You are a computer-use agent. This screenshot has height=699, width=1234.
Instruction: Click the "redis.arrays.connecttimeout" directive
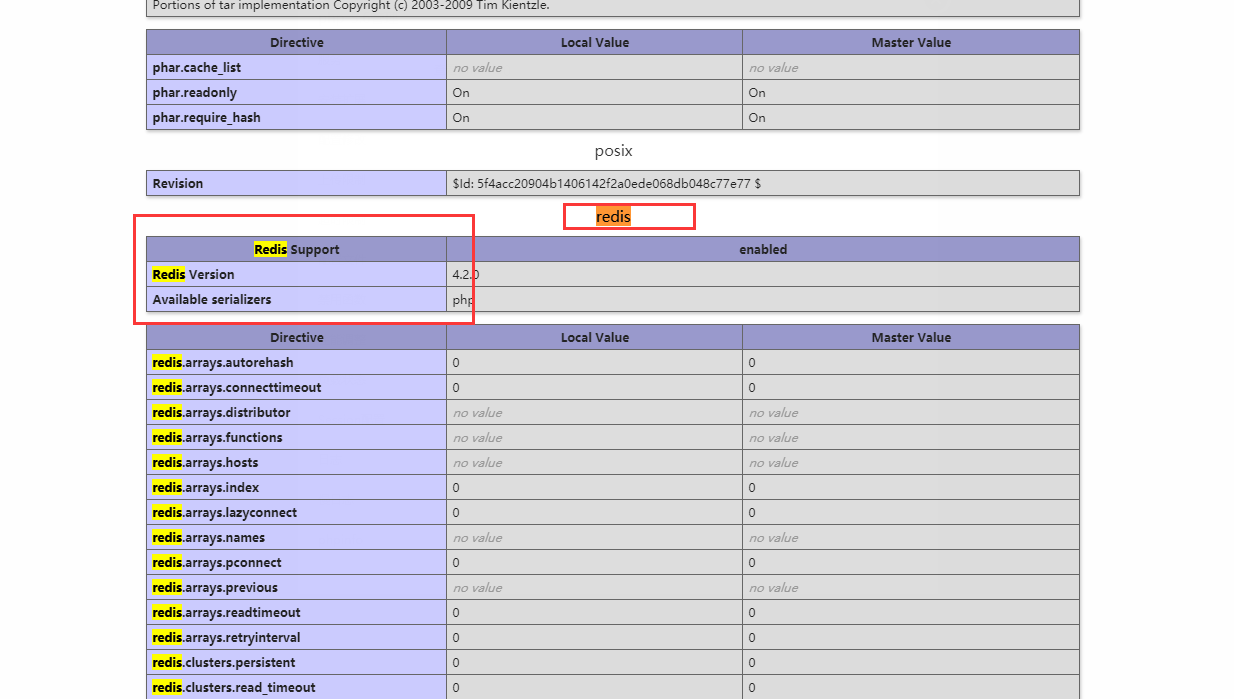point(236,388)
